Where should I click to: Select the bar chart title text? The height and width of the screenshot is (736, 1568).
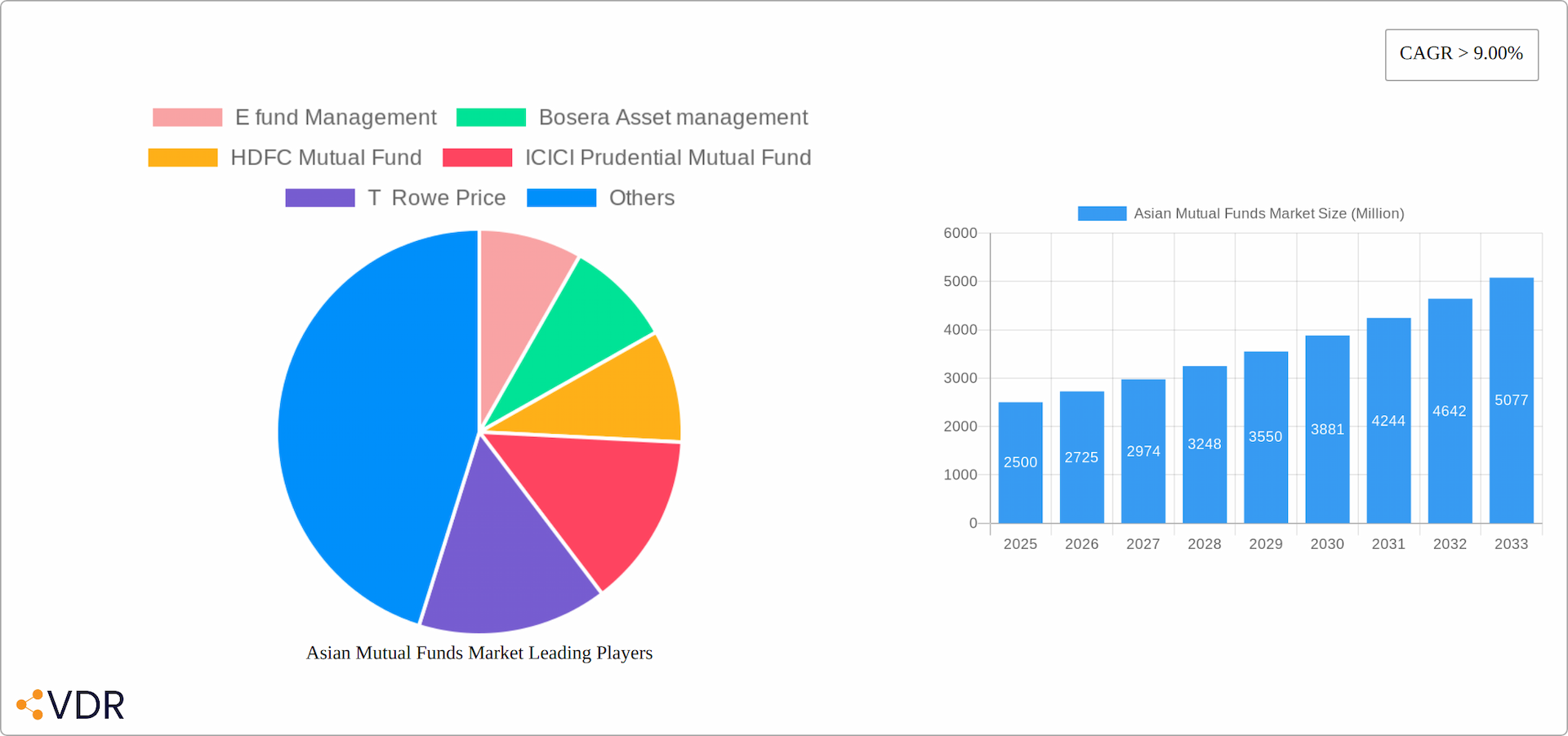[1268, 213]
